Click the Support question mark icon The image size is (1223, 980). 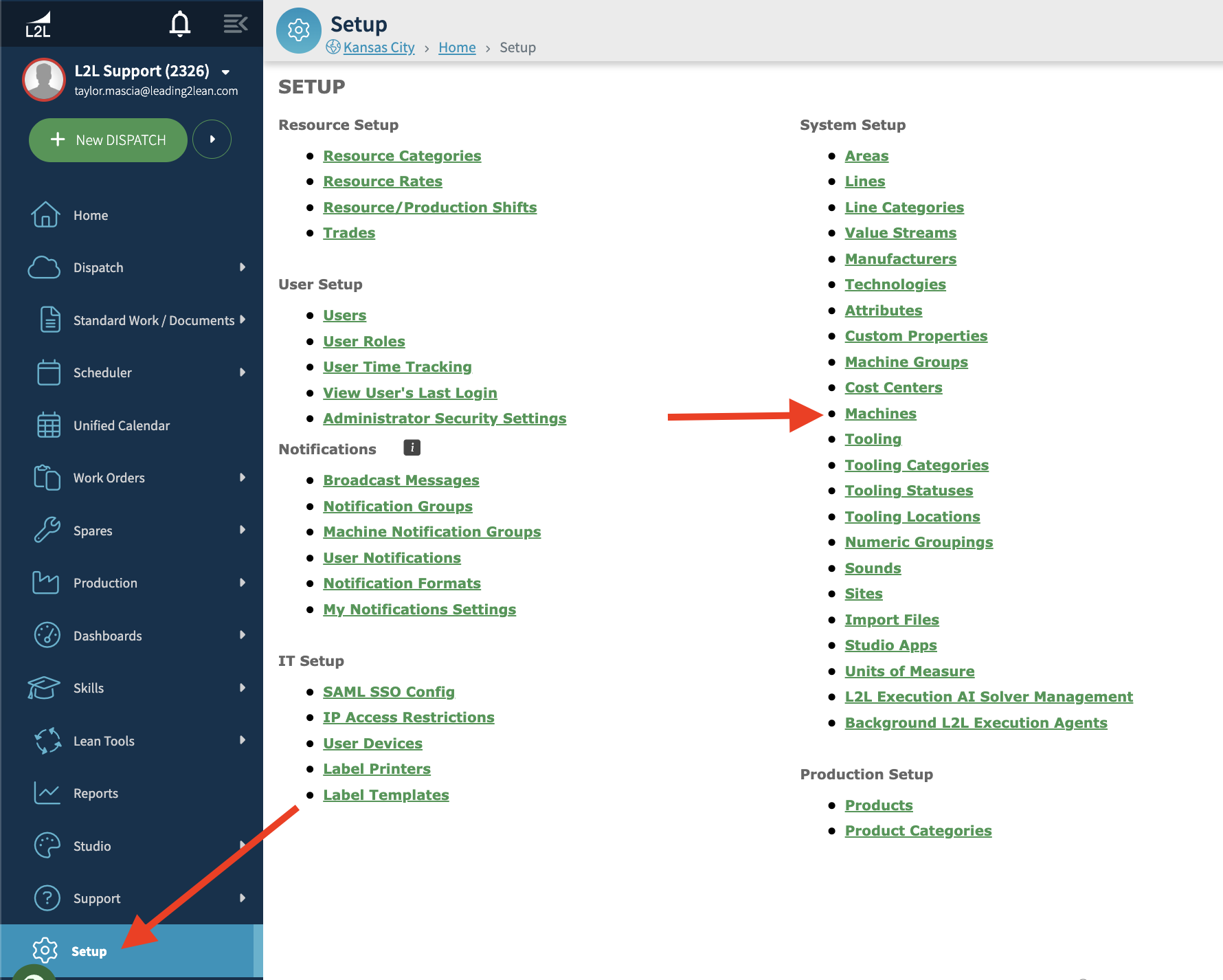point(47,898)
